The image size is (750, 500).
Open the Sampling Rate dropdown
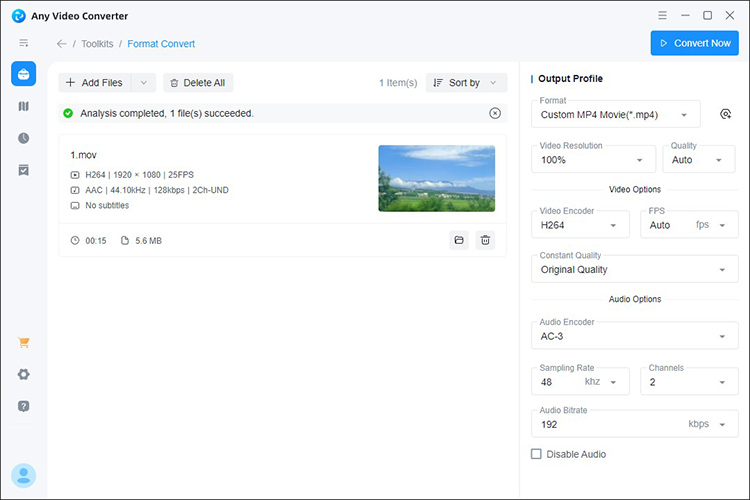pyautogui.click(x=580, y=382)
